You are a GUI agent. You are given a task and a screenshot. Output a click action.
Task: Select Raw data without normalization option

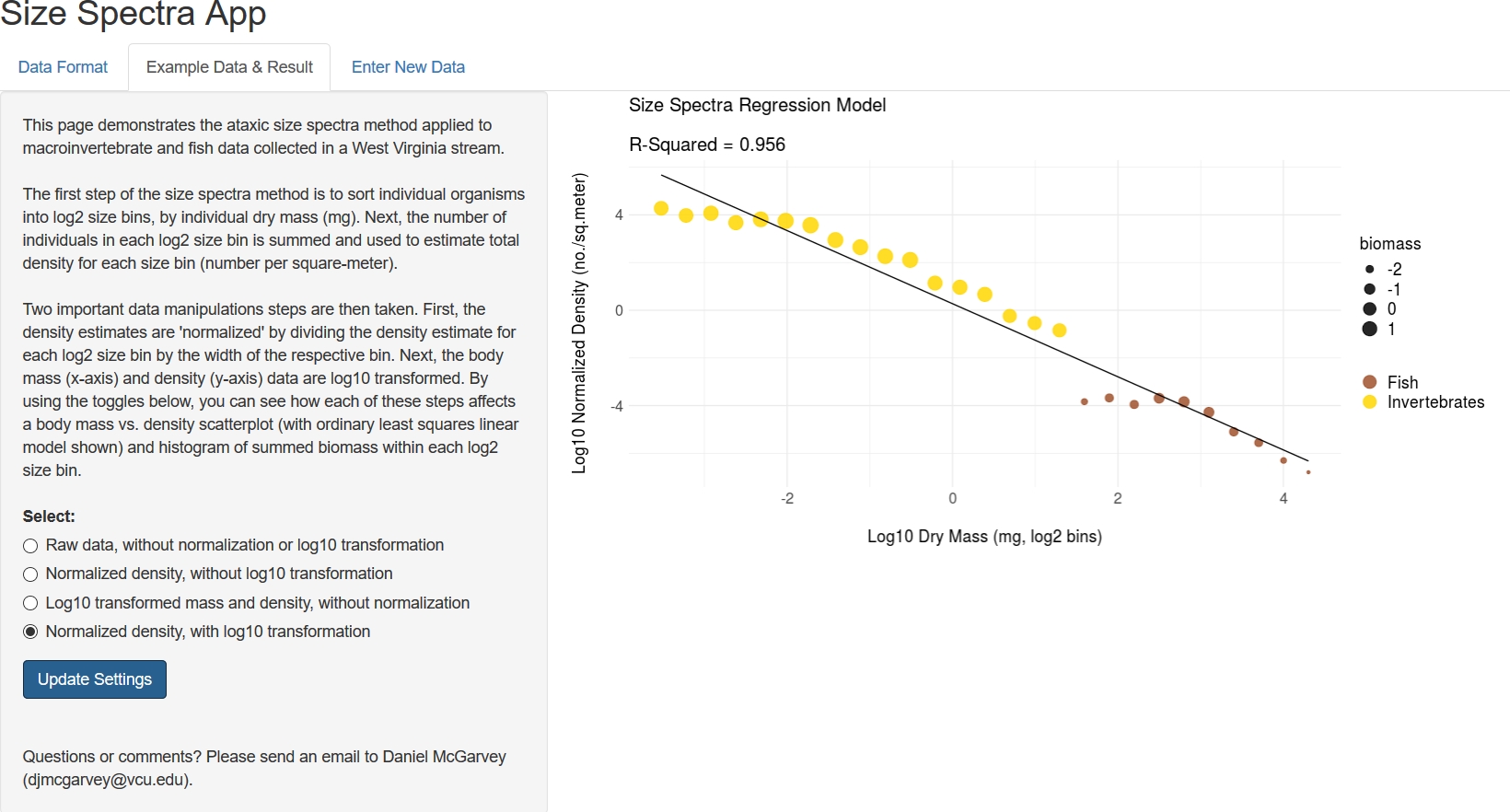pos(30,546)
